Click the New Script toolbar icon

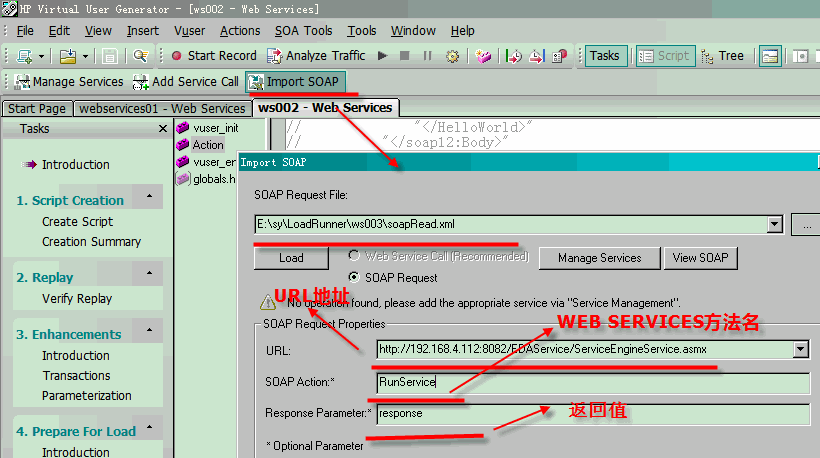click(24, 56)
